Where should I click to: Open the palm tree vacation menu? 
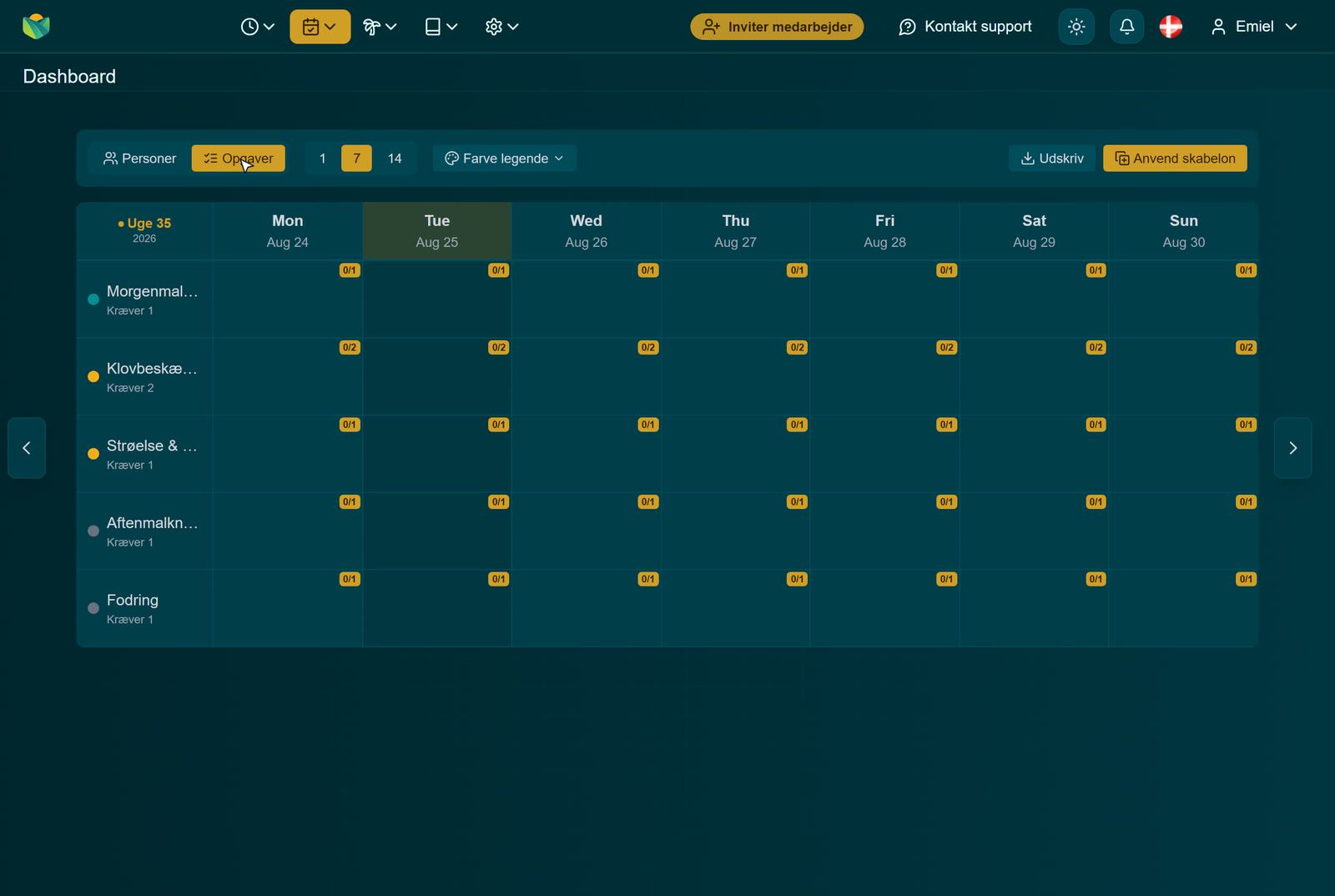click(x=380, y=27)
